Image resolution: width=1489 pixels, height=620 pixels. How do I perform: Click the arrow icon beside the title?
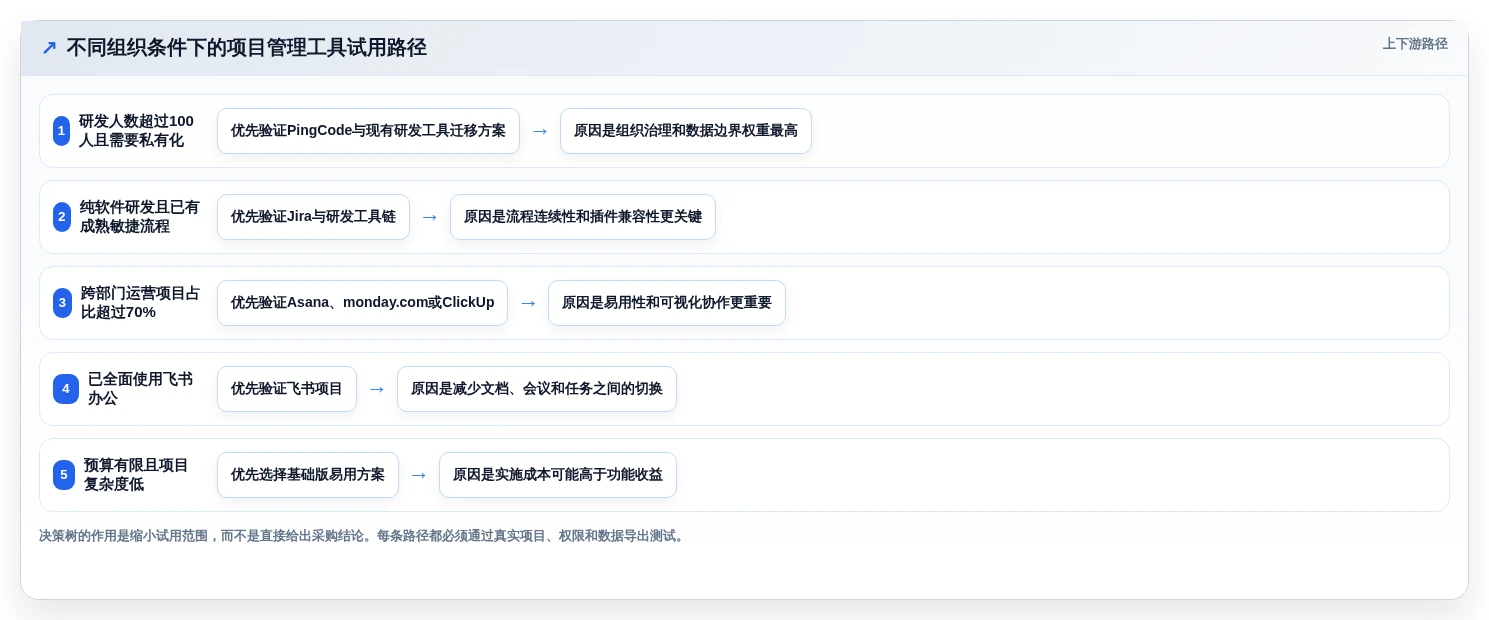[x=49, y=47]
